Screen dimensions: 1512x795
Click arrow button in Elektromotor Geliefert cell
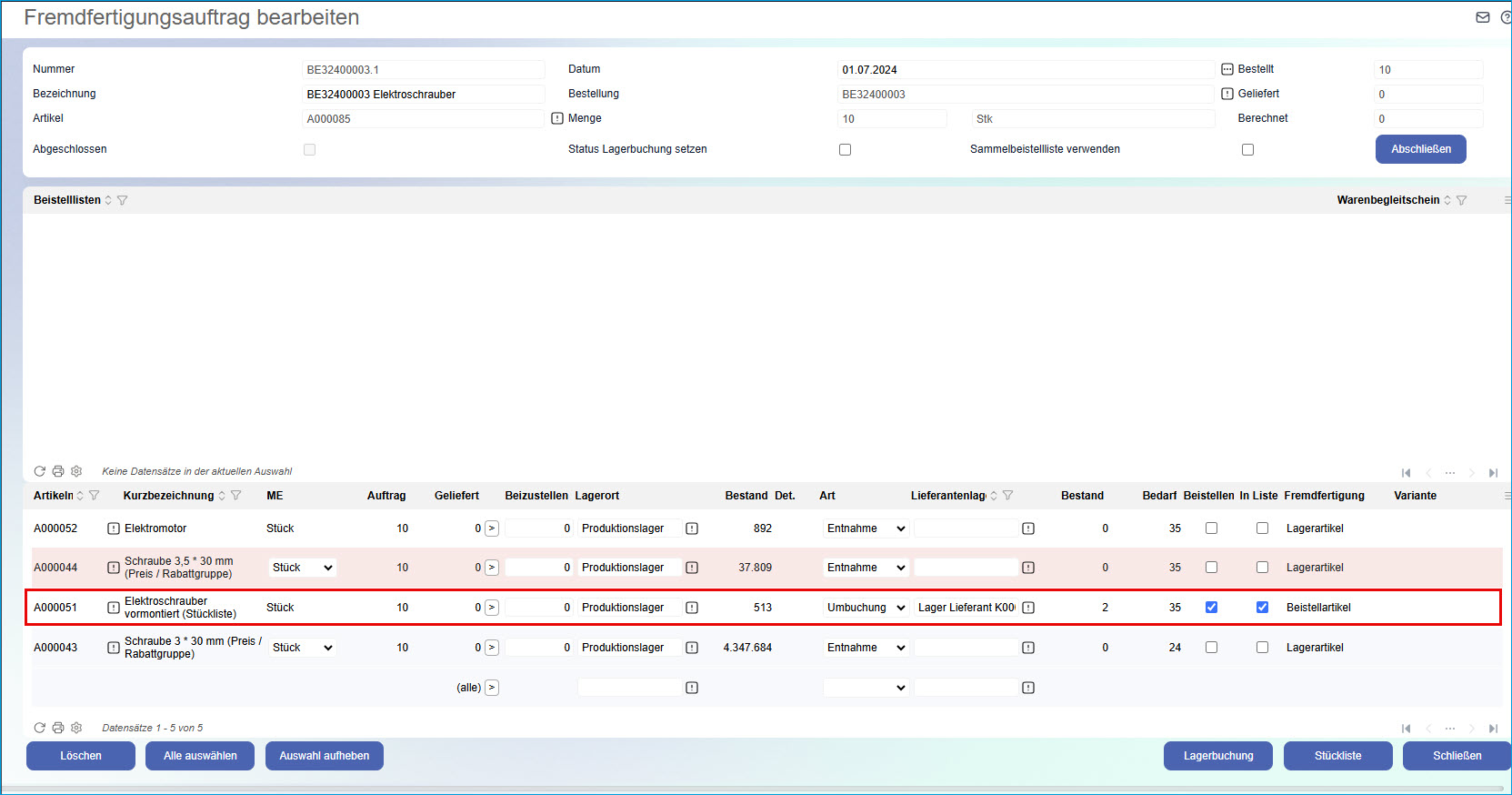point(492,528)
